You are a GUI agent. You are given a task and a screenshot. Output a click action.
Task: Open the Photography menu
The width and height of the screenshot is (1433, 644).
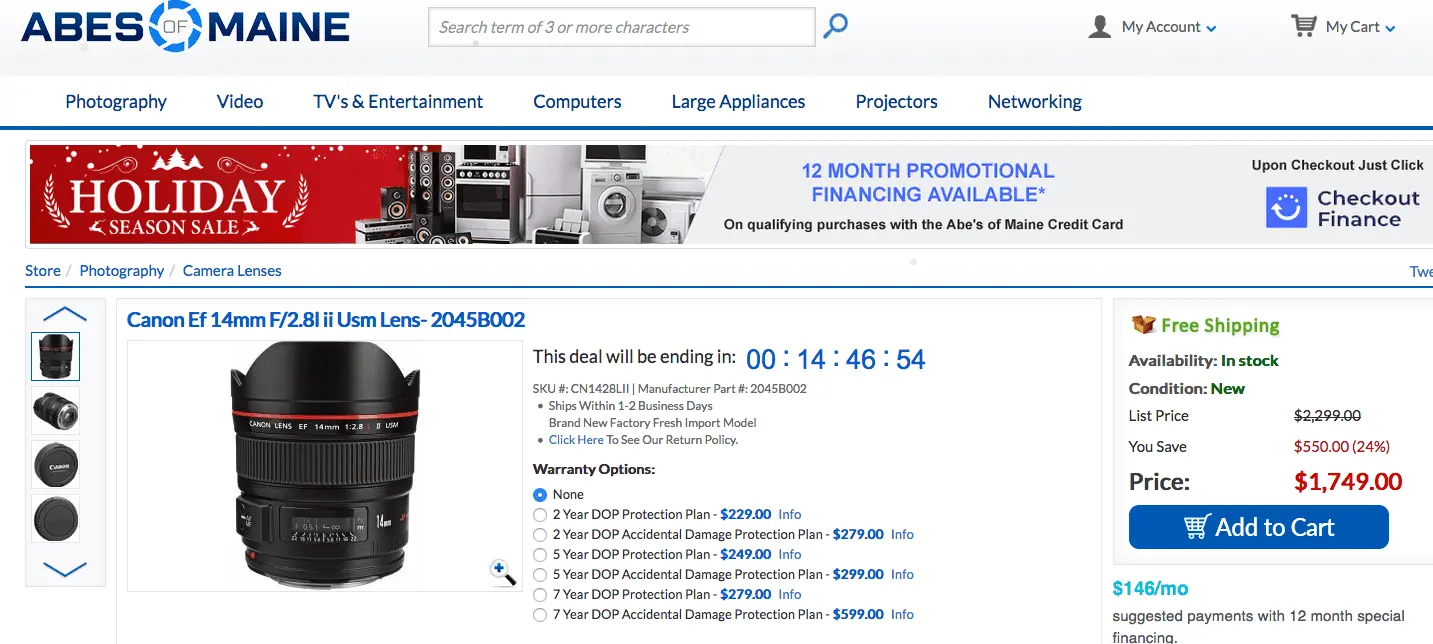(x=116, y=101)
